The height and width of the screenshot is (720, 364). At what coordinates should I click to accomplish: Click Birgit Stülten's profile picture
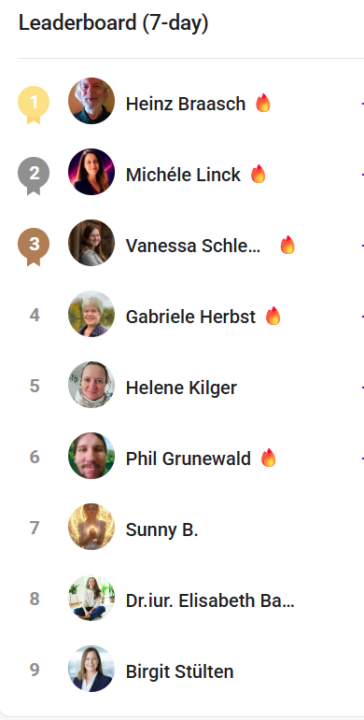[x=91, y=669]
